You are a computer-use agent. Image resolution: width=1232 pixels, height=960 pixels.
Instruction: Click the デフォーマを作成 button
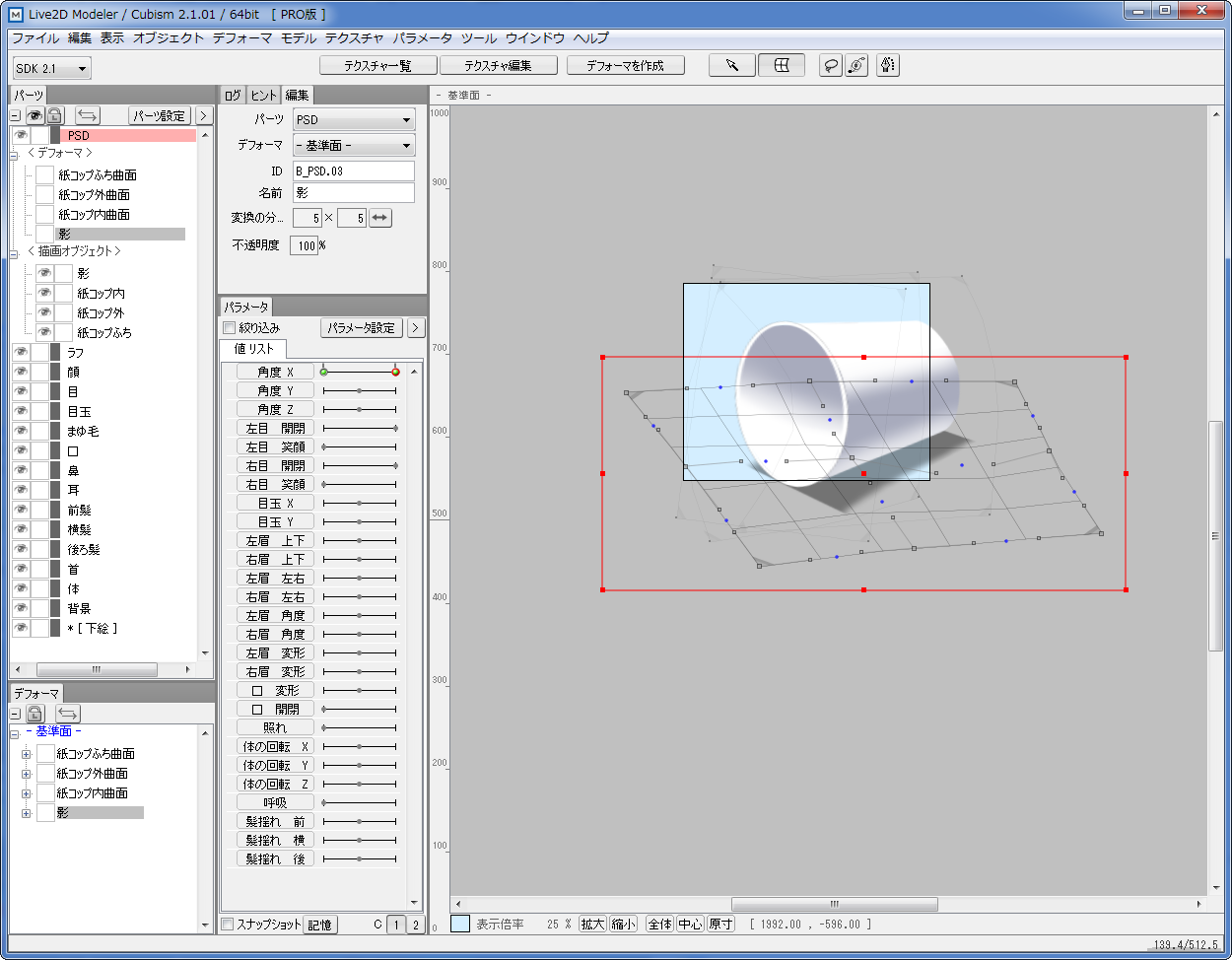click(x=624, y=66)
